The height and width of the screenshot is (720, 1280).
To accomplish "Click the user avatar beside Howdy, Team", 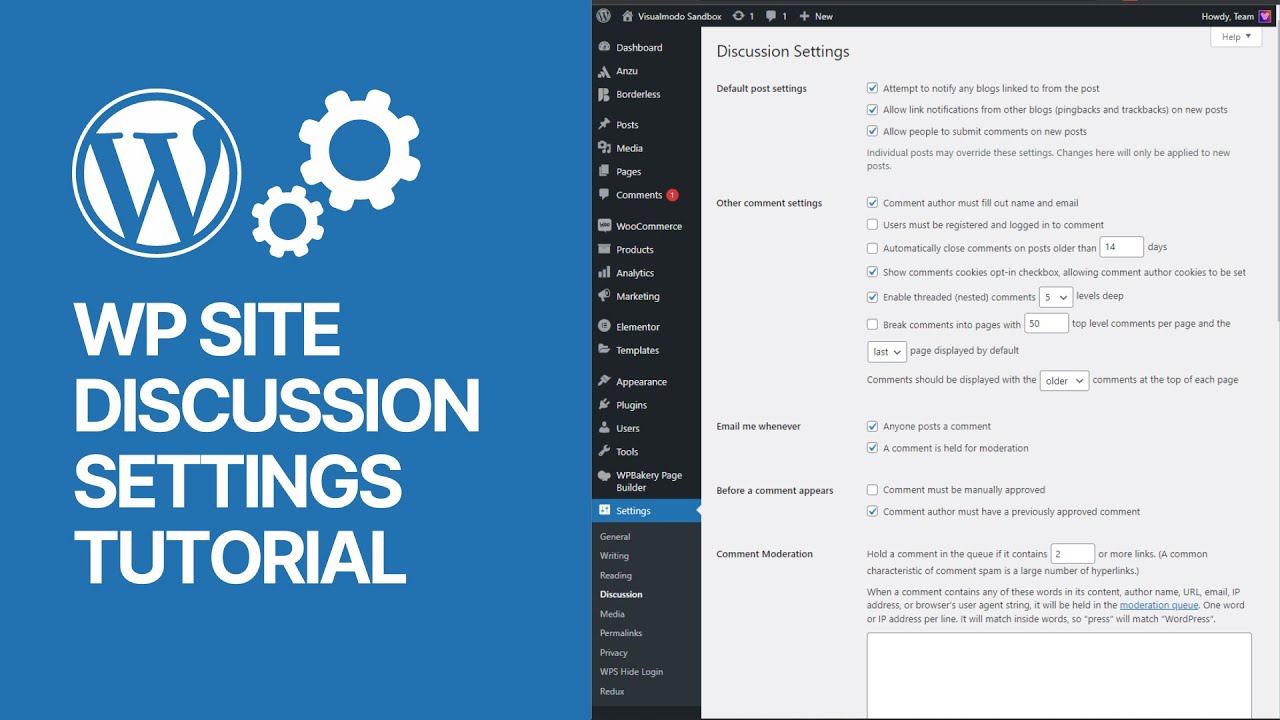I will coord(1264,16).
